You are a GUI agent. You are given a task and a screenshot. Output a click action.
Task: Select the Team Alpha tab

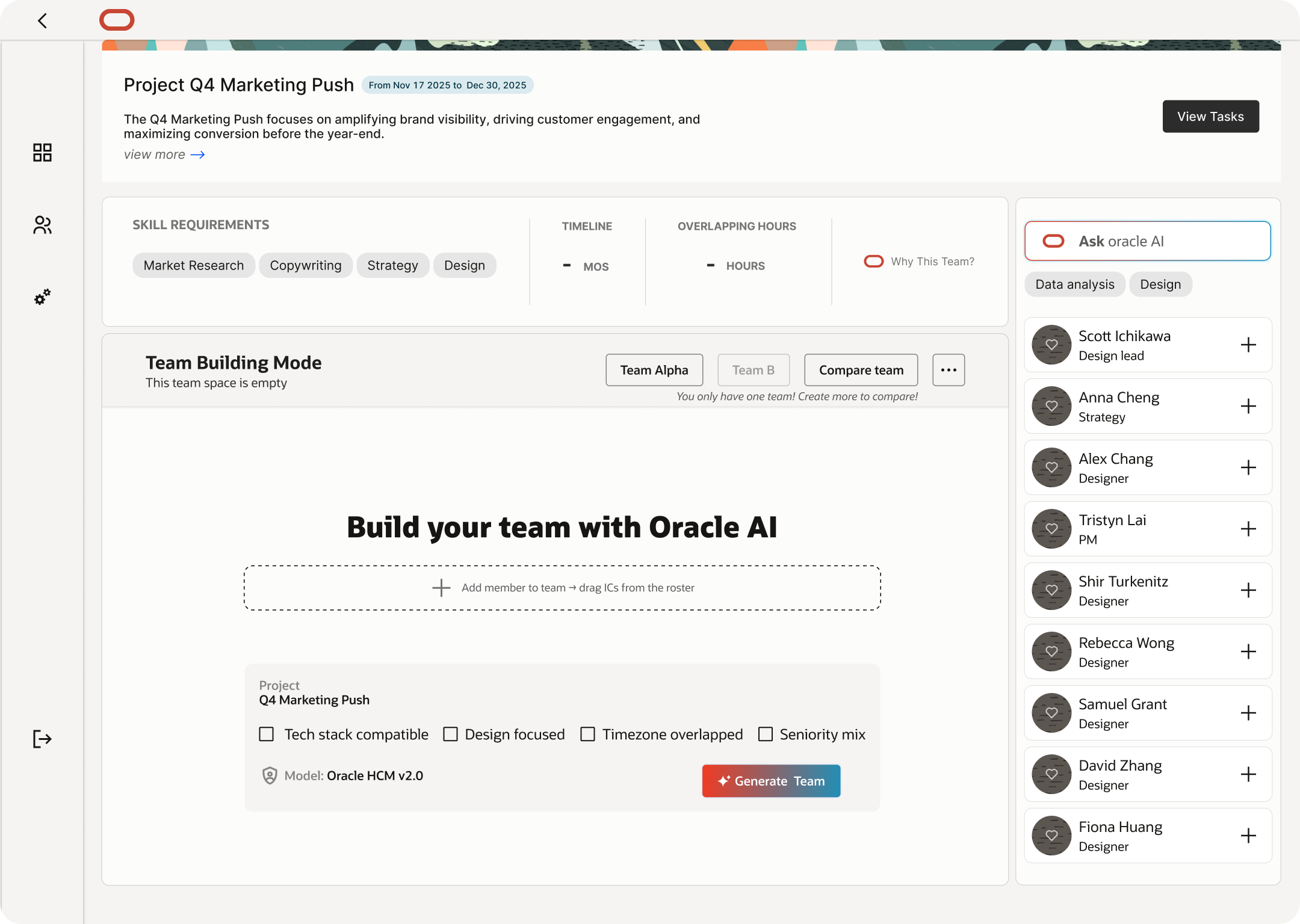coord(654,370)
